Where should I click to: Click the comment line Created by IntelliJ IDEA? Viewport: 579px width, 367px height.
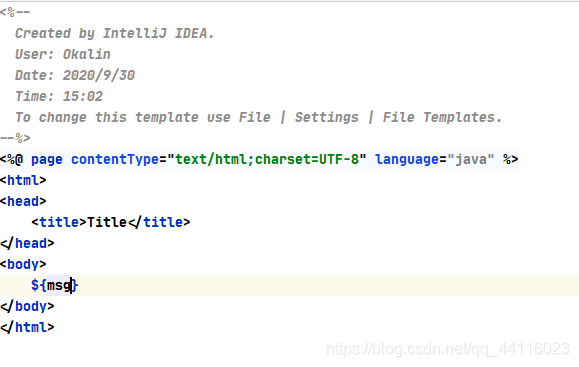114,33
